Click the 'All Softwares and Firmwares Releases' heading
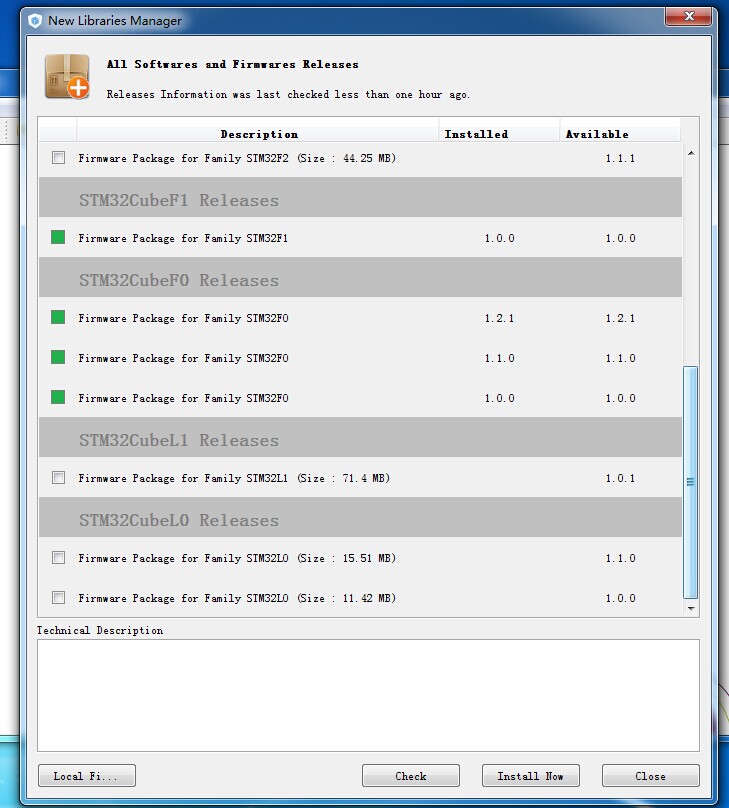The image size is (729, 808). [232, 64]
